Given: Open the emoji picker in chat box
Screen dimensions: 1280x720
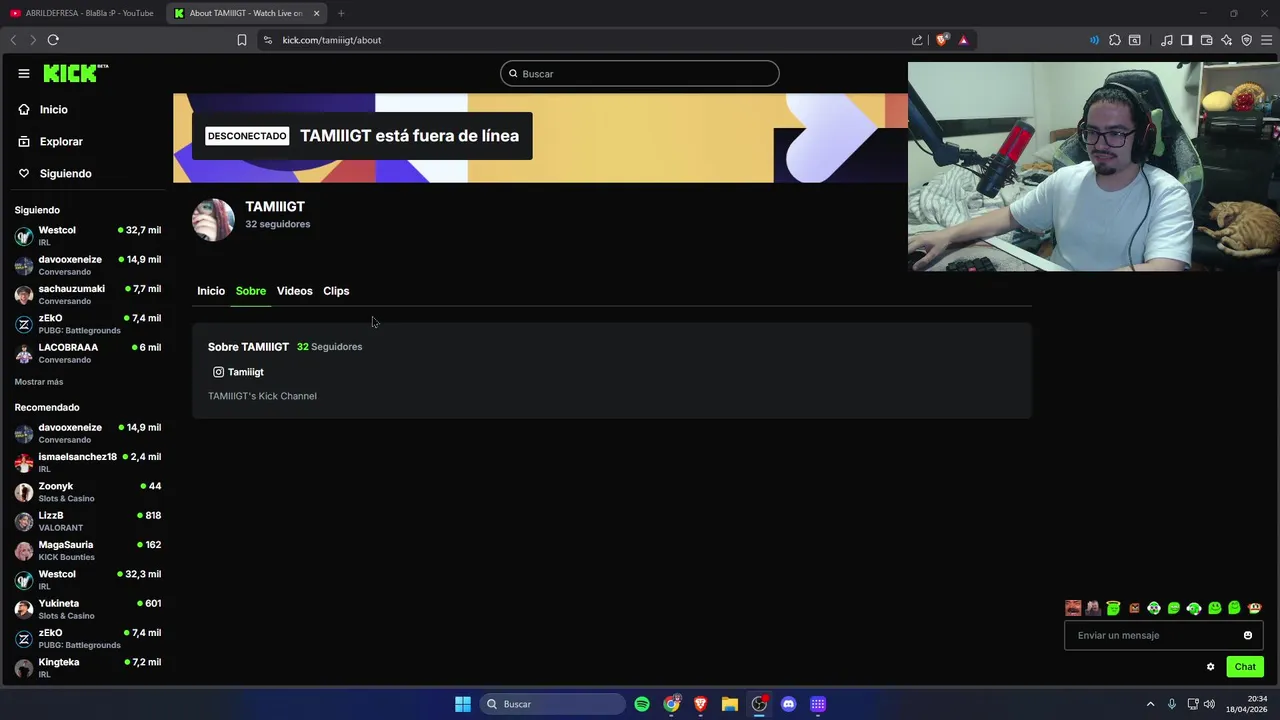Looking at the screenshot, I should coord(1248,635).
